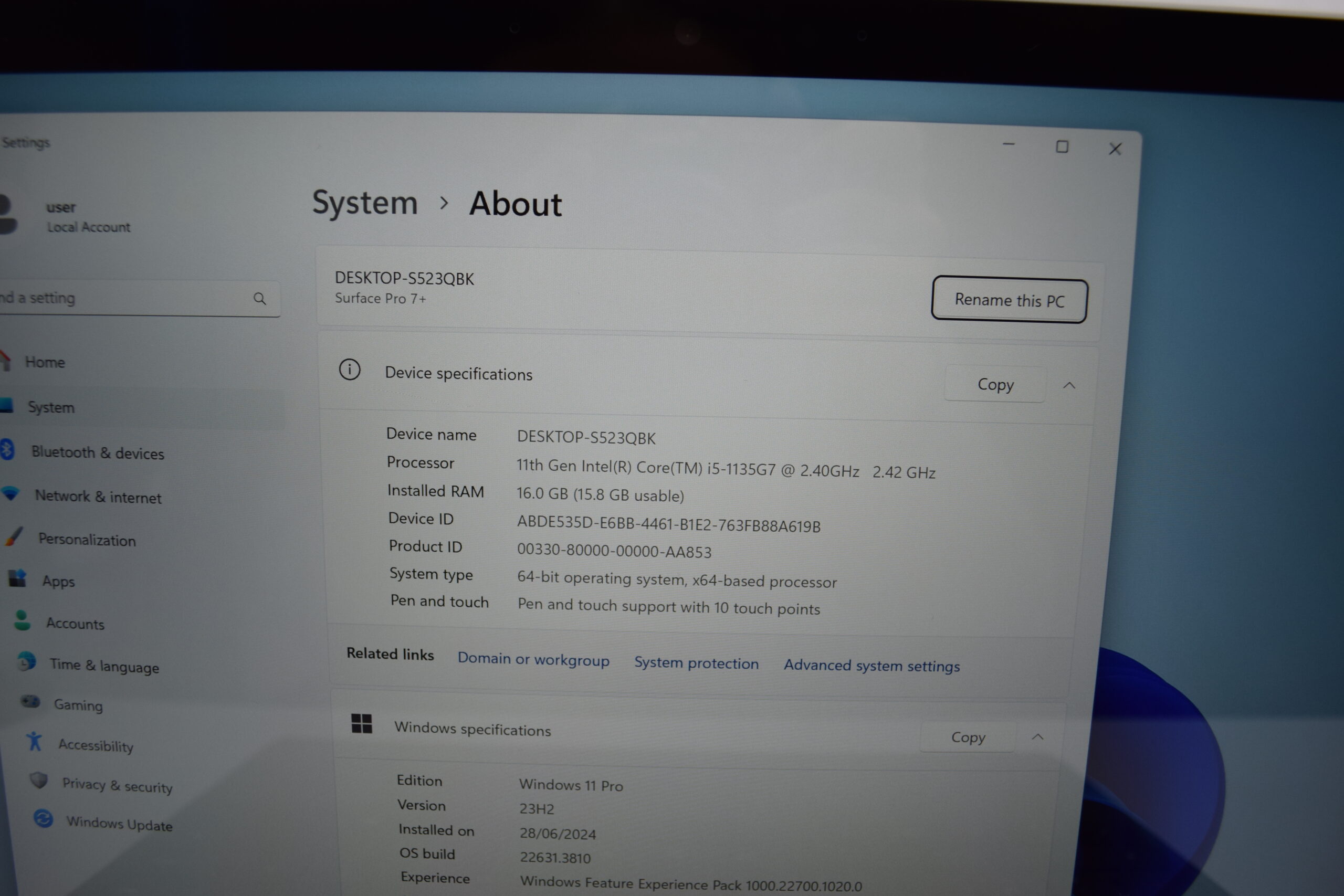Select System in the sidebar
The image size is (1344, 896).
tap(51, 407)
